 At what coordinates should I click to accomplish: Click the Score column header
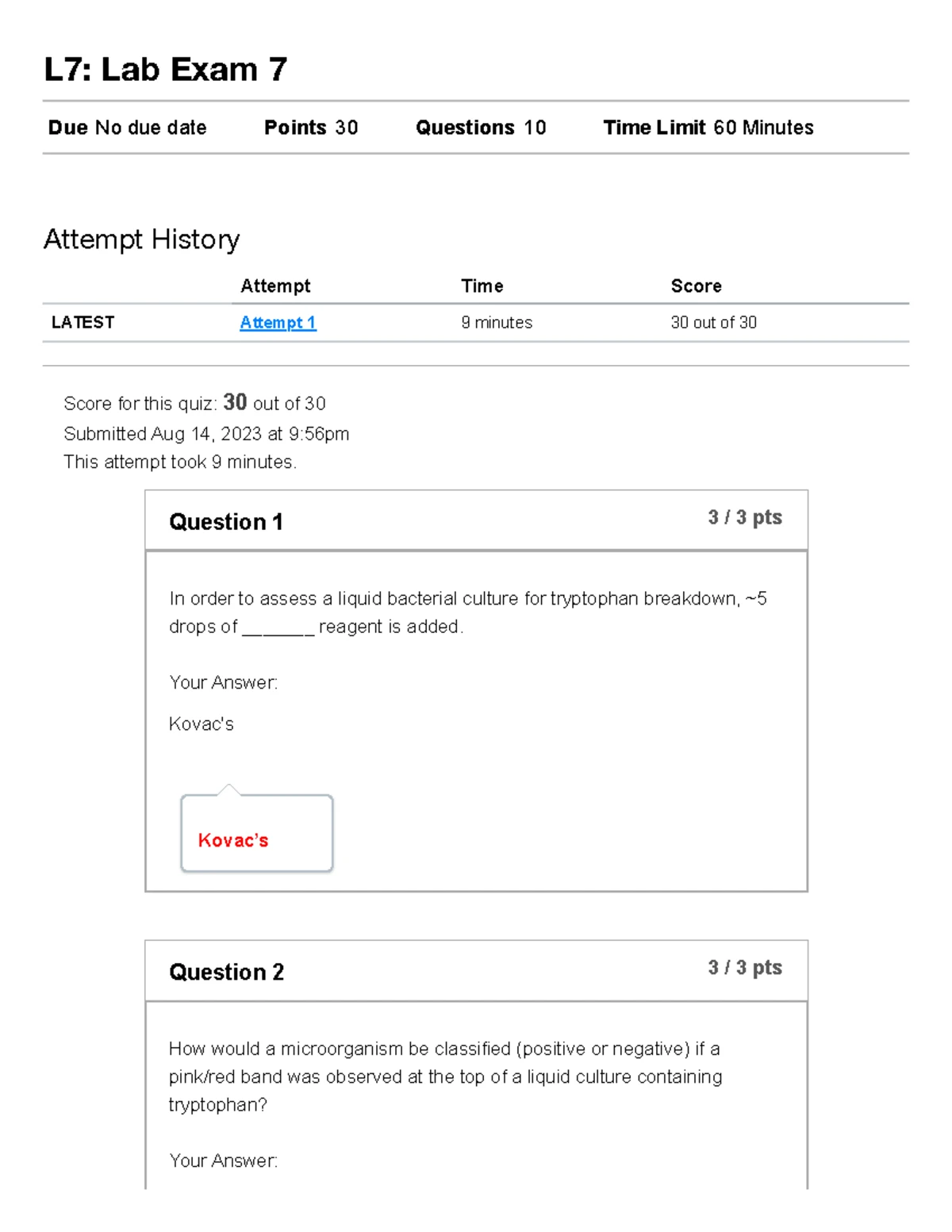click(x=696, y=286)
